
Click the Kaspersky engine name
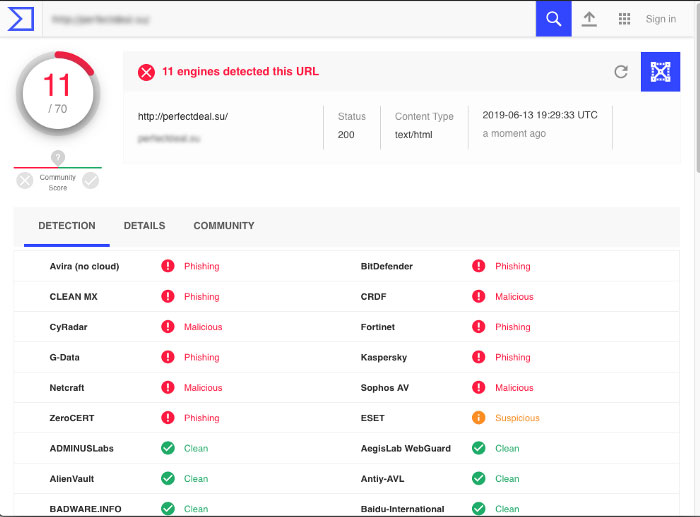coord(384,358)
